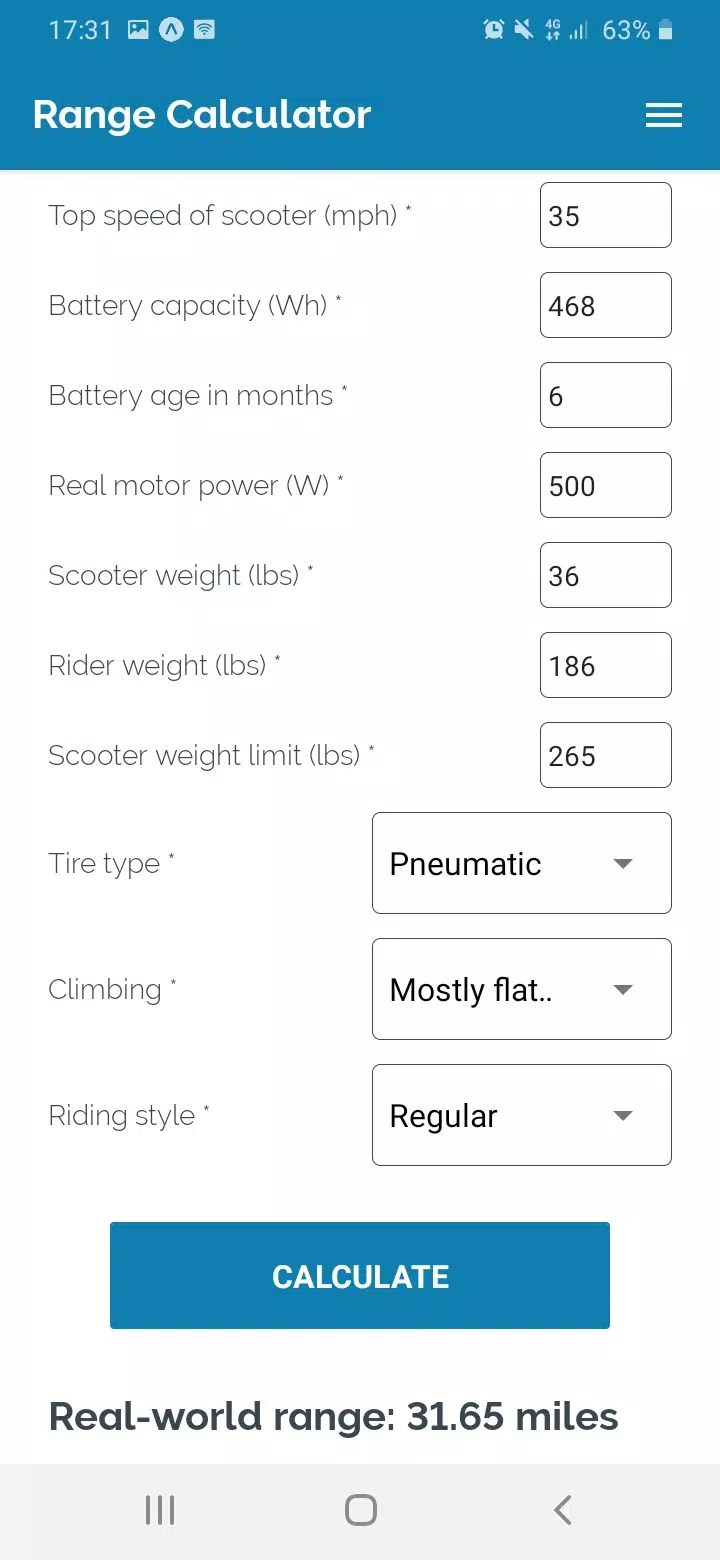Tap the clock showing 17:31
720x1560 pixels.
(x=80, y=30)
